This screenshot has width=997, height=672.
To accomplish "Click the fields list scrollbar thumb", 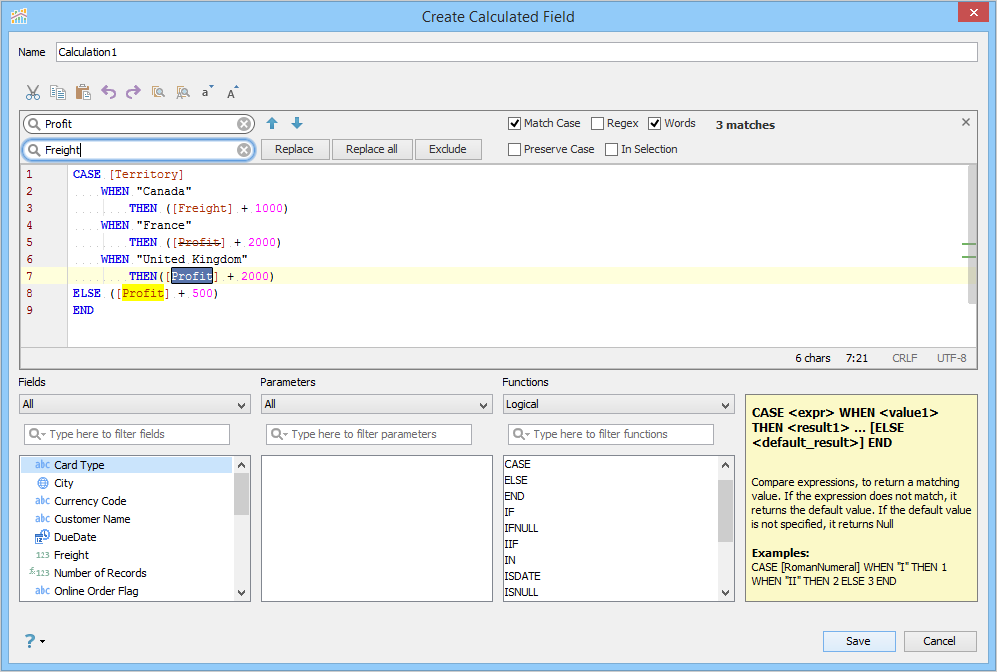I will pos(241,494).
